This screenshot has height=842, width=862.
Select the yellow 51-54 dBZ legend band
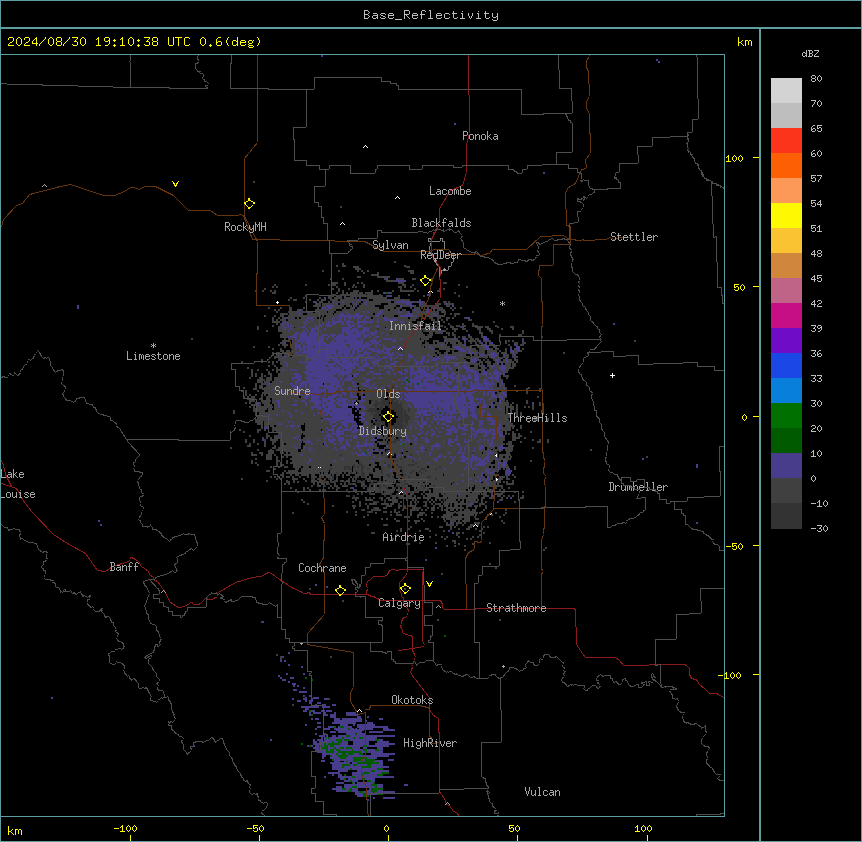click(786, 215)
